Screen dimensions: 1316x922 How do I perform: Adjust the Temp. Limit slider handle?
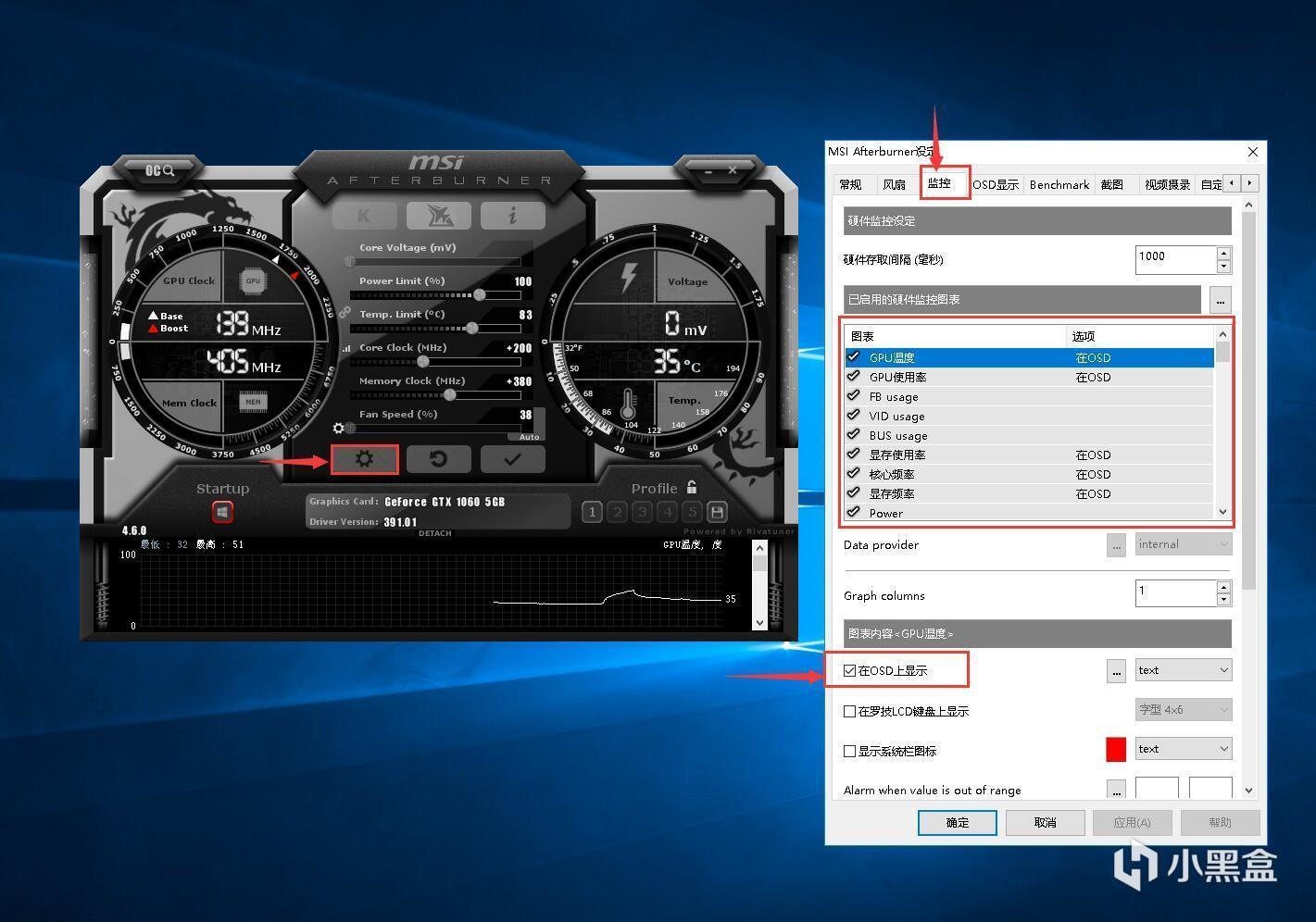coord(472,329)
